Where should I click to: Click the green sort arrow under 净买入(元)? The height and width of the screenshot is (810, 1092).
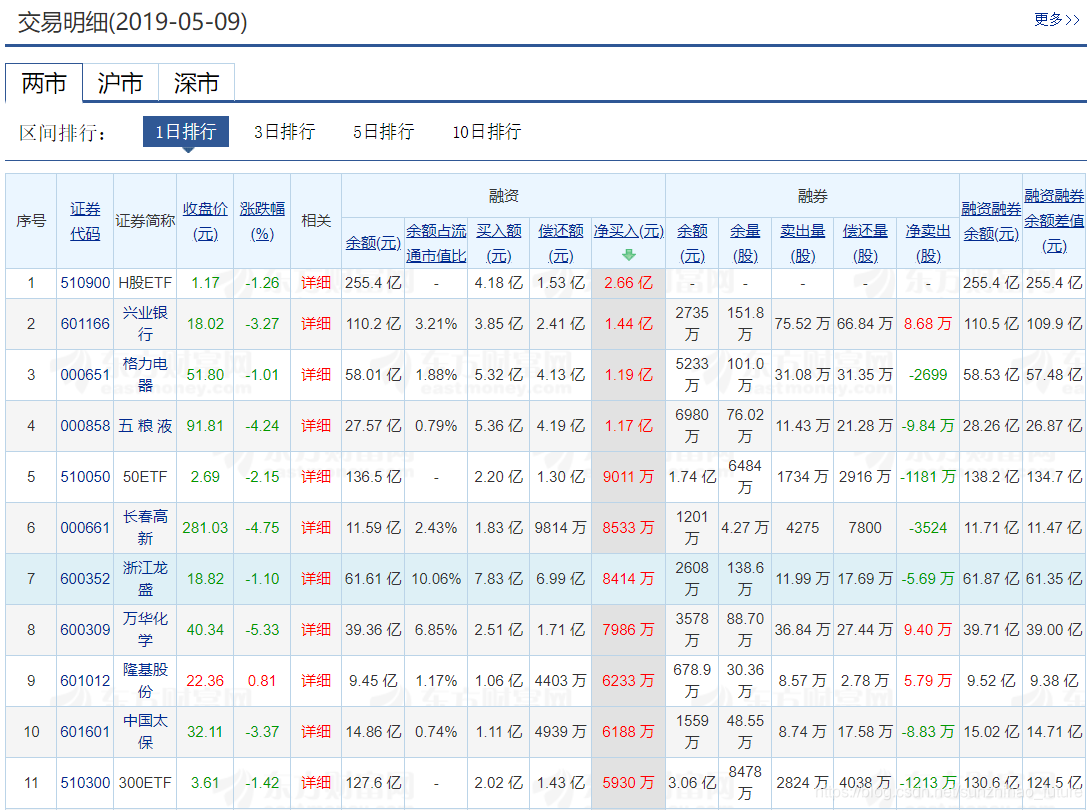click(628, 255)
